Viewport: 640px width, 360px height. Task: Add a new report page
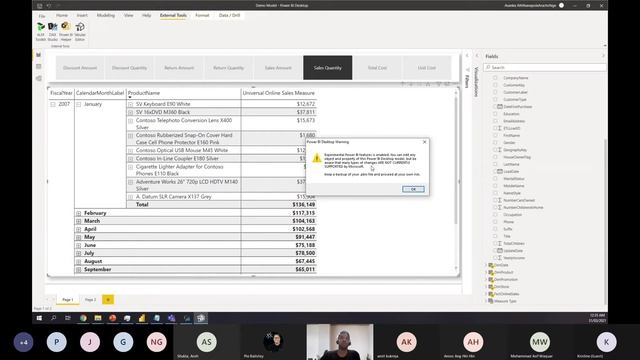(x=108, y=300)
